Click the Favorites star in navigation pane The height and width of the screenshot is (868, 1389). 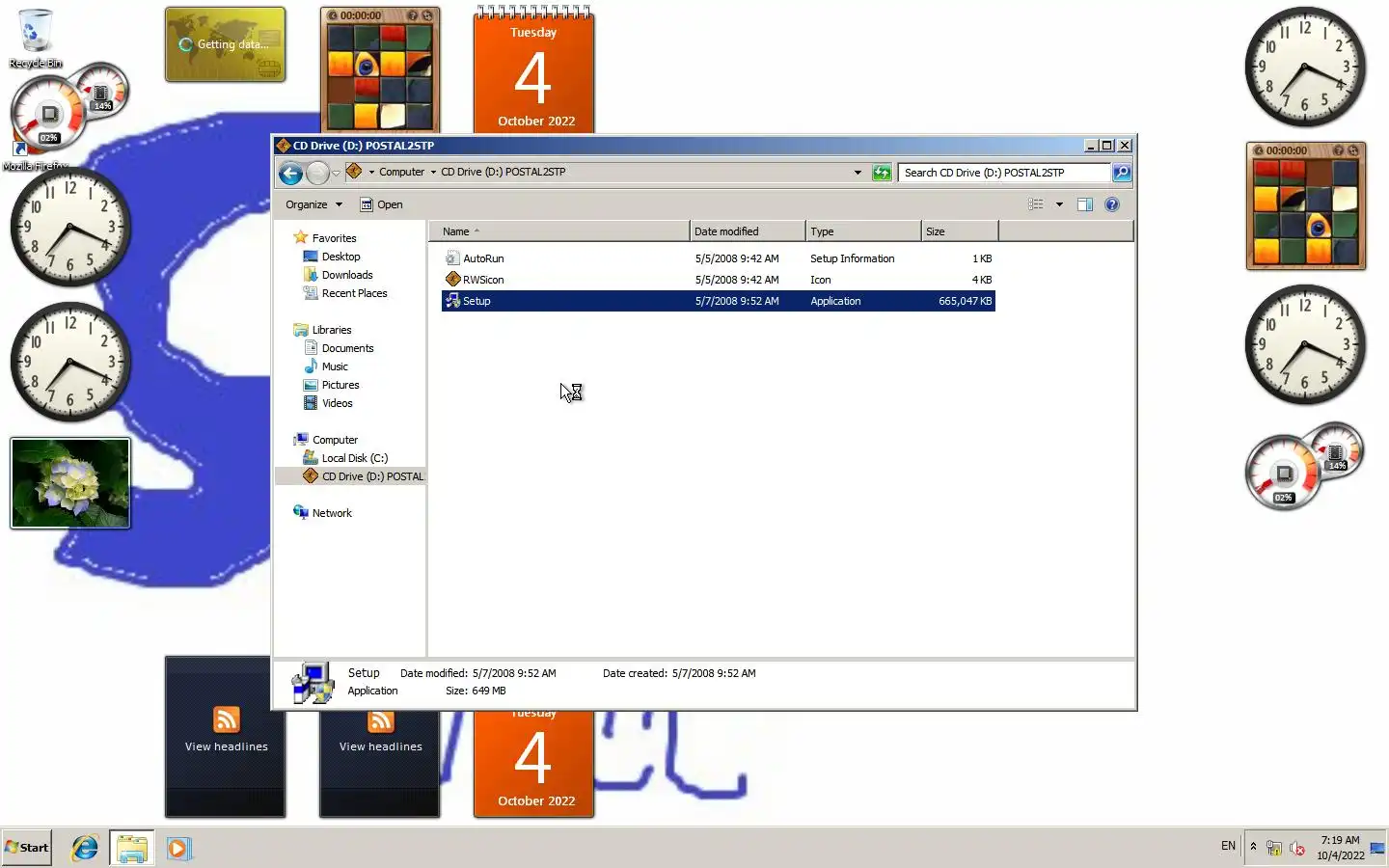tap(301, 237)
